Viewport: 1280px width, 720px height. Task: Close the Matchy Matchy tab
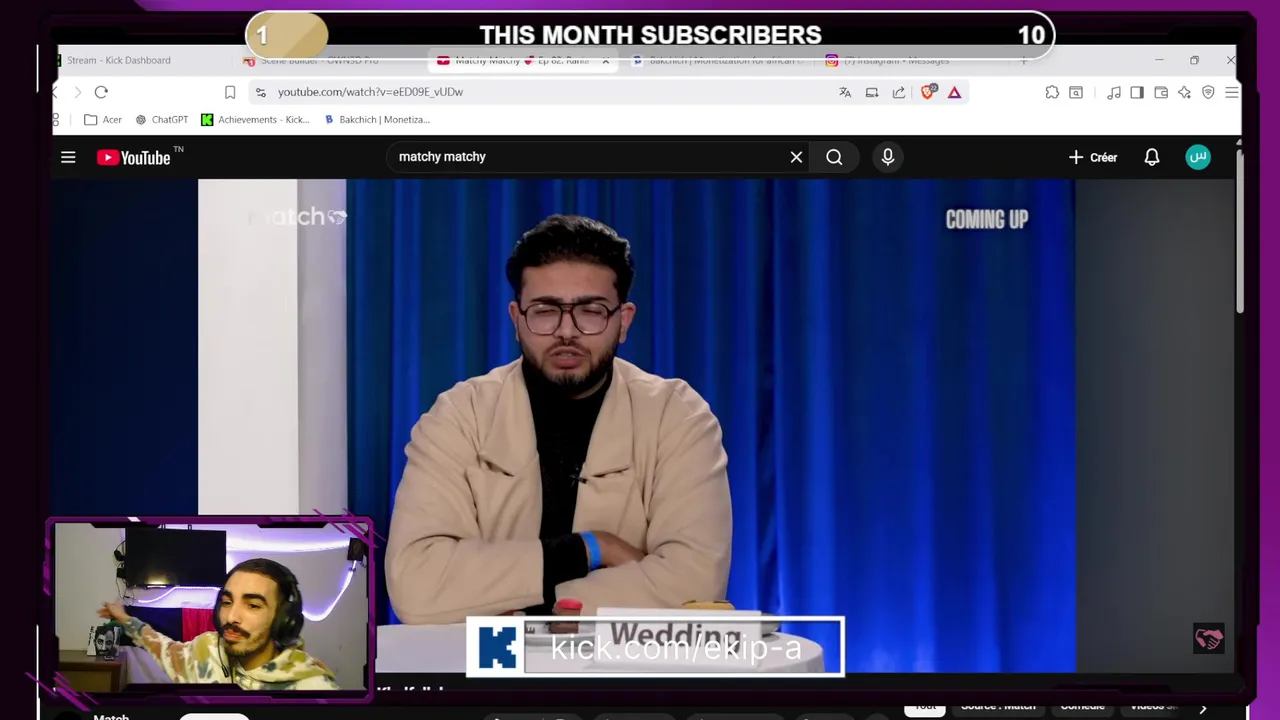click(605, 60)
